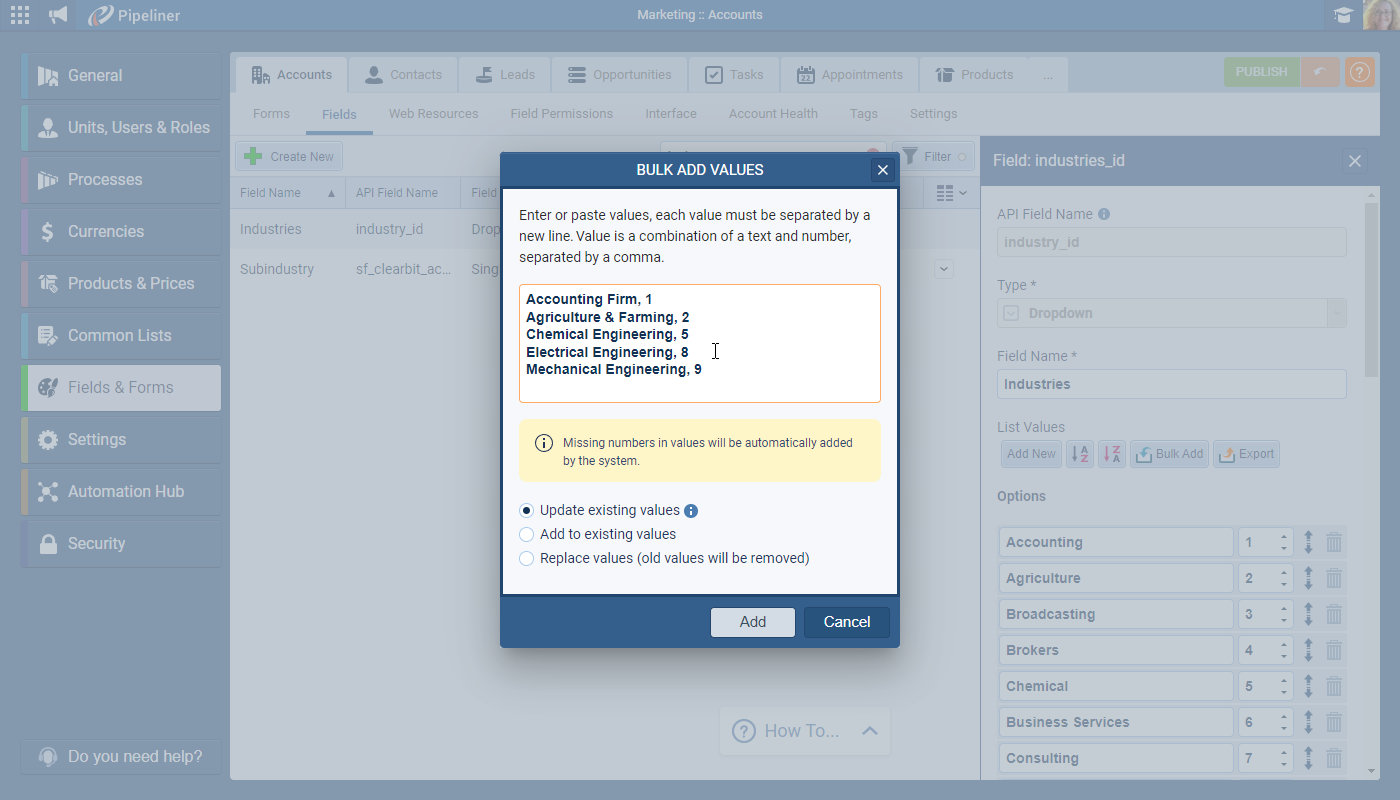Open the graduation cap learning icon

click(x=1343, y=15)
